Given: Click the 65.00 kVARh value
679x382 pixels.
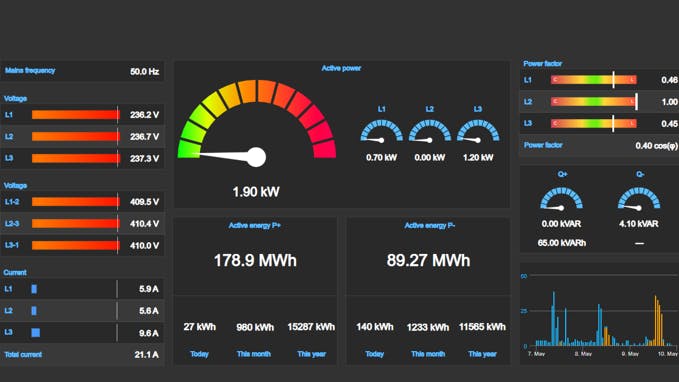Looking at the screenshot, I should coord(562,243).
